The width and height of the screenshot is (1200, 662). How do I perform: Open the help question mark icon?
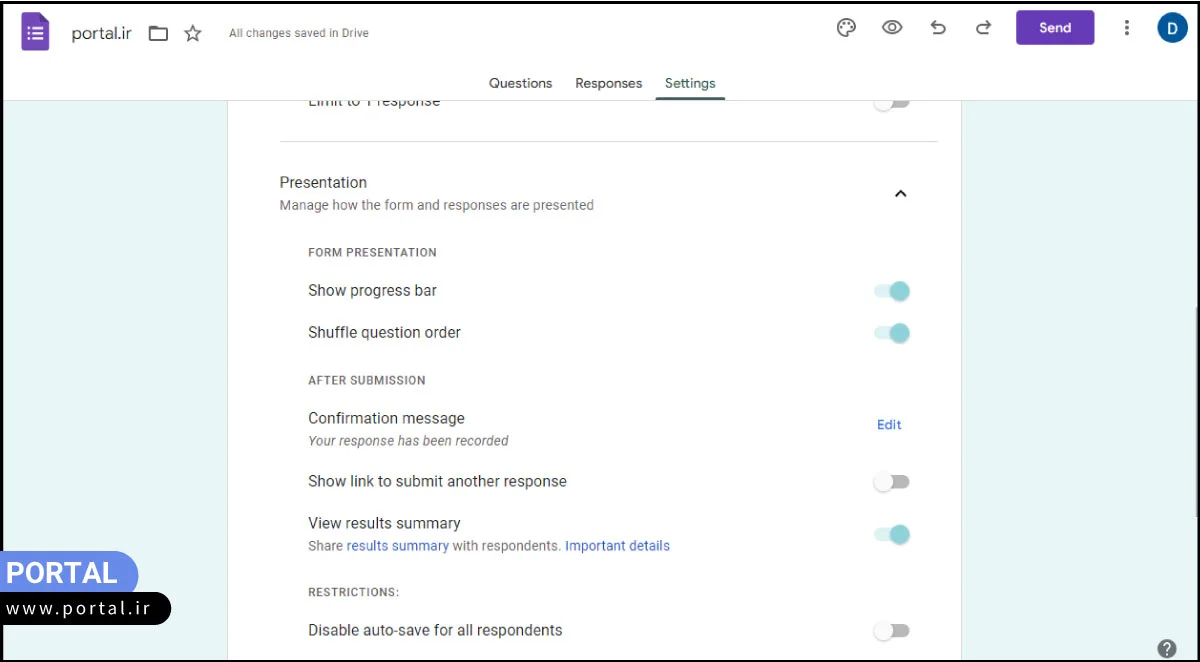pos(1166,648)
